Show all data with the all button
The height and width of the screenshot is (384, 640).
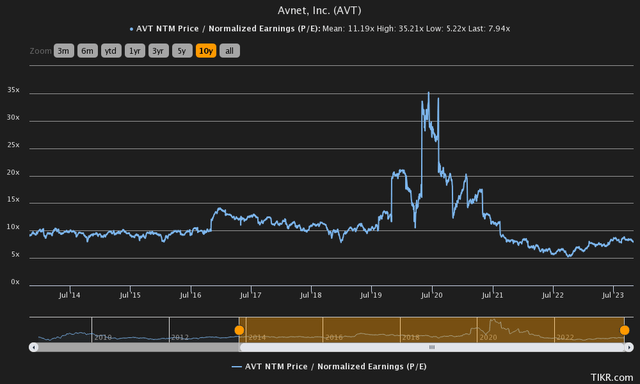229,51
